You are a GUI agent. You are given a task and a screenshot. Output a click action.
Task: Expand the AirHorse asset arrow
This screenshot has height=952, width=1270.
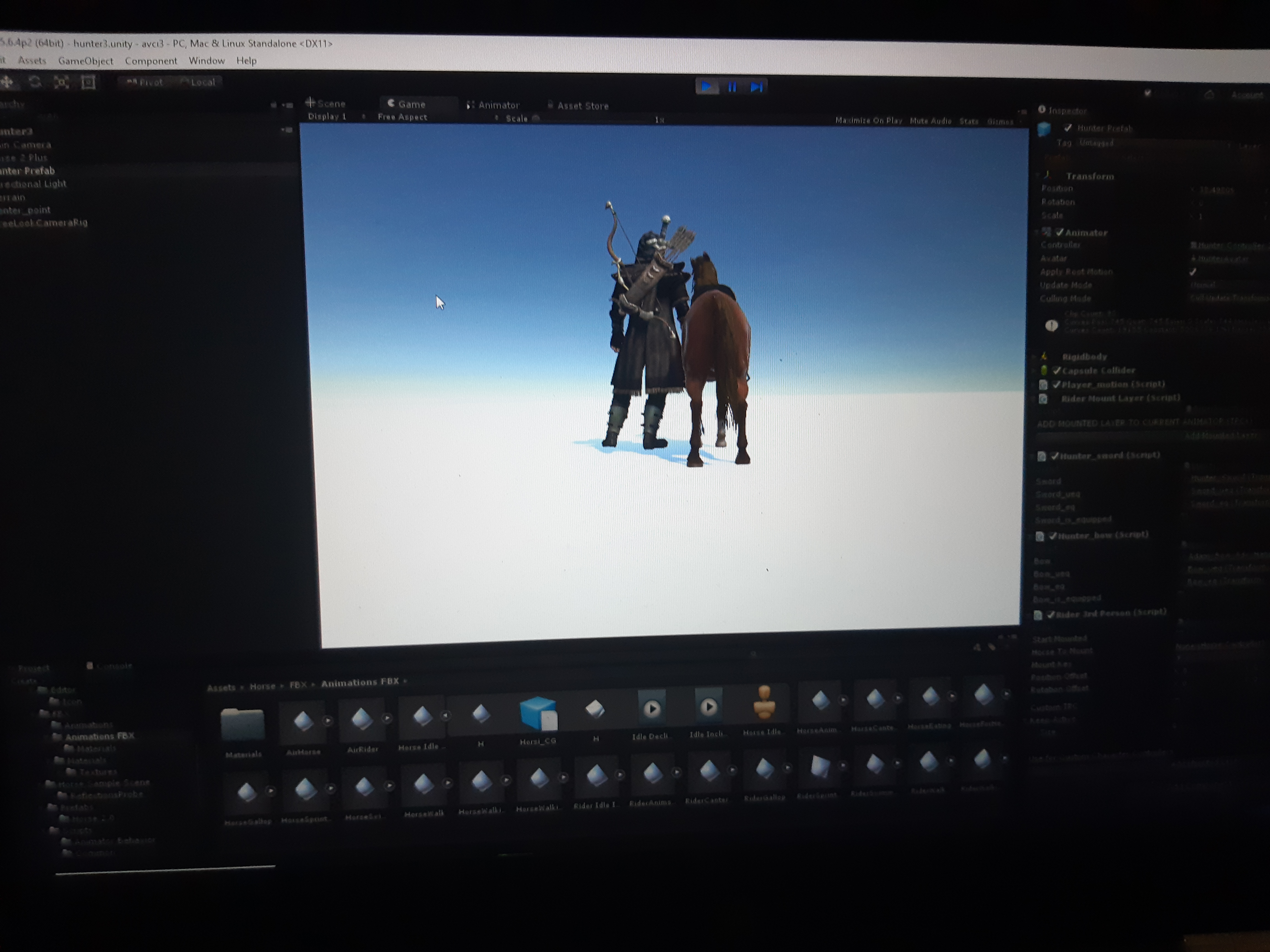[x=327, y=721]
